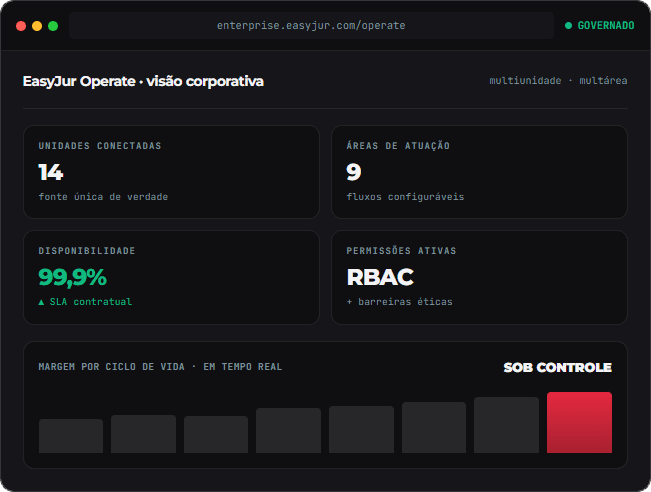Click the SLA contratual text

(x=91, y=302)
